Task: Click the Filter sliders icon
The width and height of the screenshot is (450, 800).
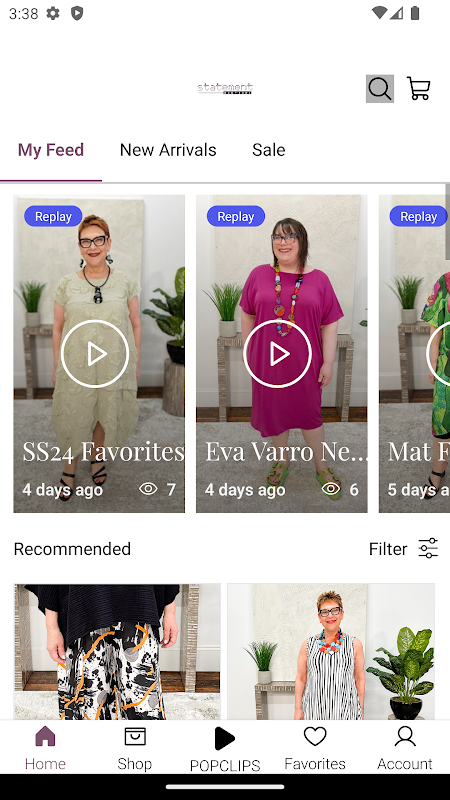Action: 428,548
